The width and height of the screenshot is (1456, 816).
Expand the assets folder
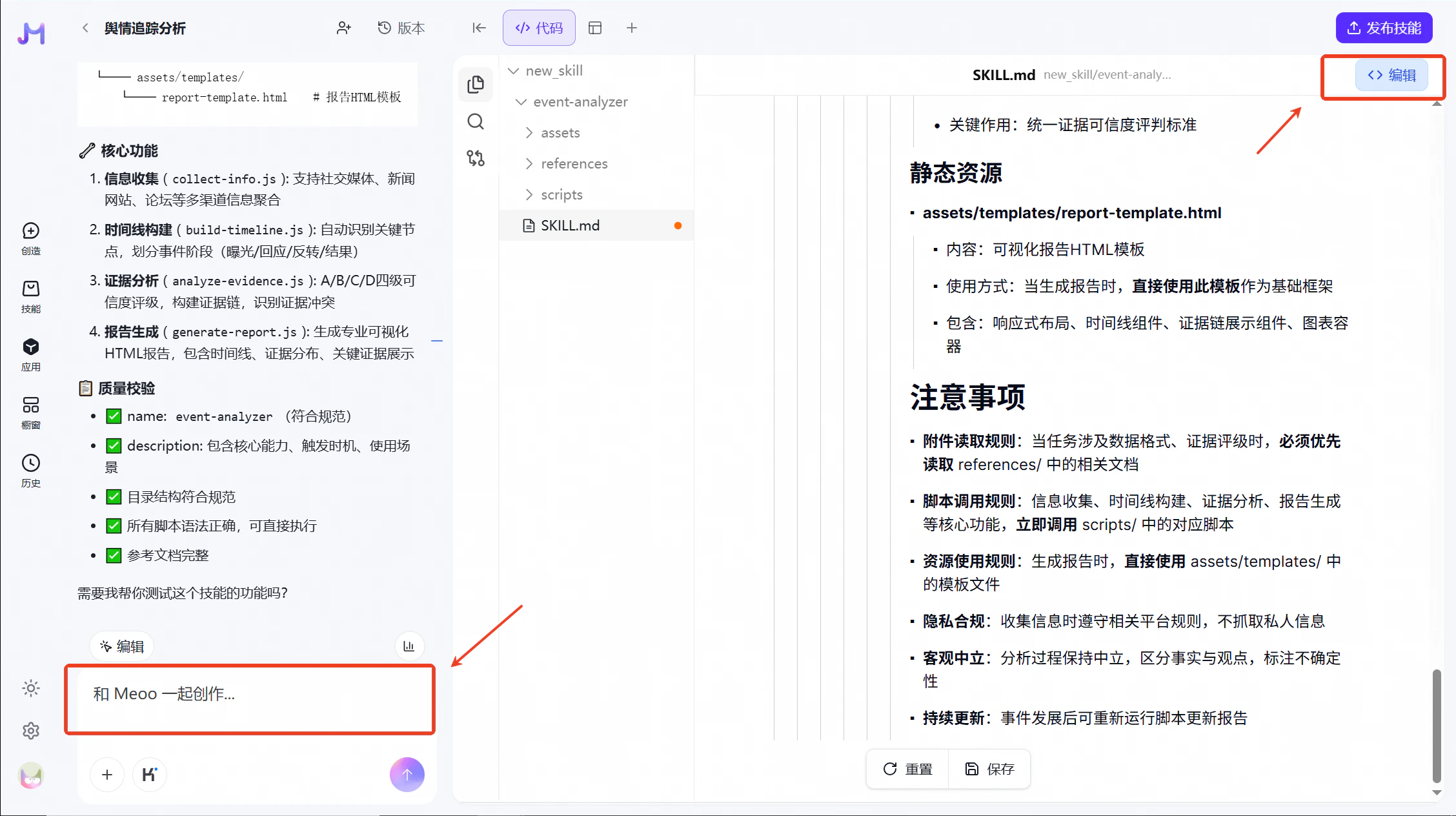tap(559, 132)
